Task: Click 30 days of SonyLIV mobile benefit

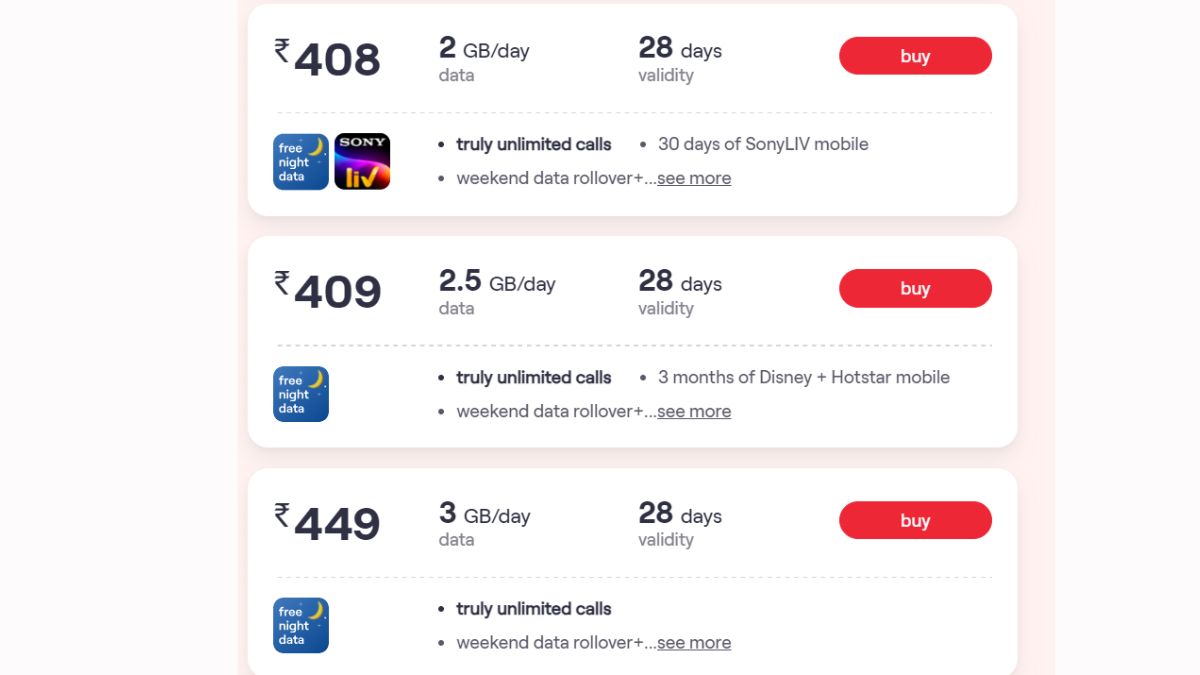Action: (x=763, y=144)
